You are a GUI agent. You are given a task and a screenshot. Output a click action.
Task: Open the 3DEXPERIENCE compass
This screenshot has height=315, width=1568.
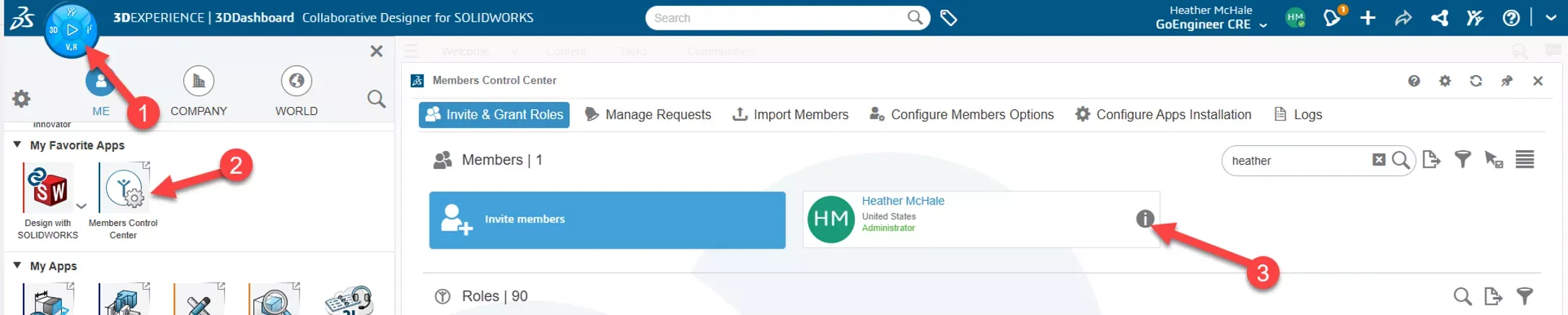point(71,30)
